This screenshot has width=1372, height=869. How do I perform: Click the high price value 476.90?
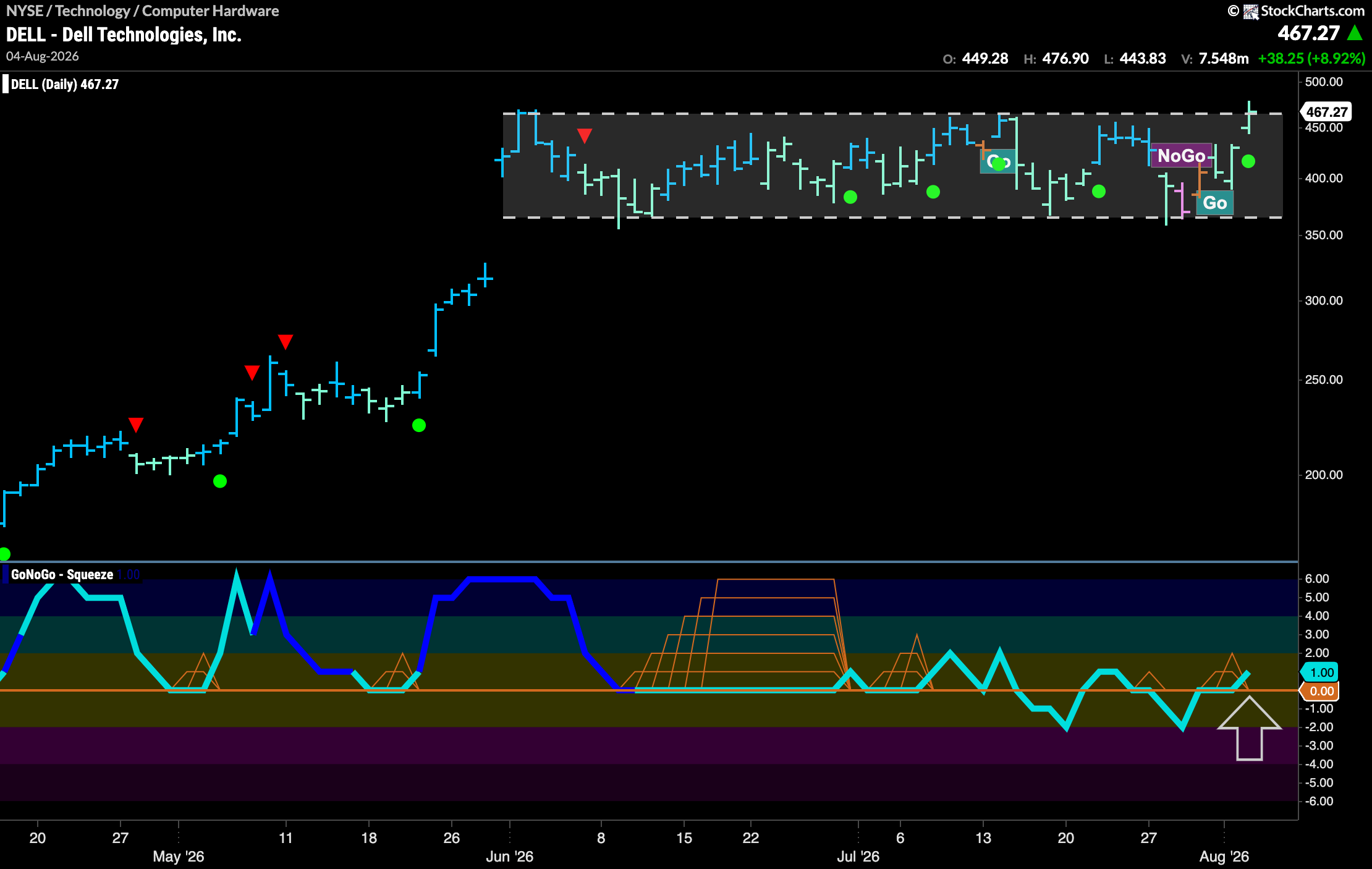point(1065,59)
